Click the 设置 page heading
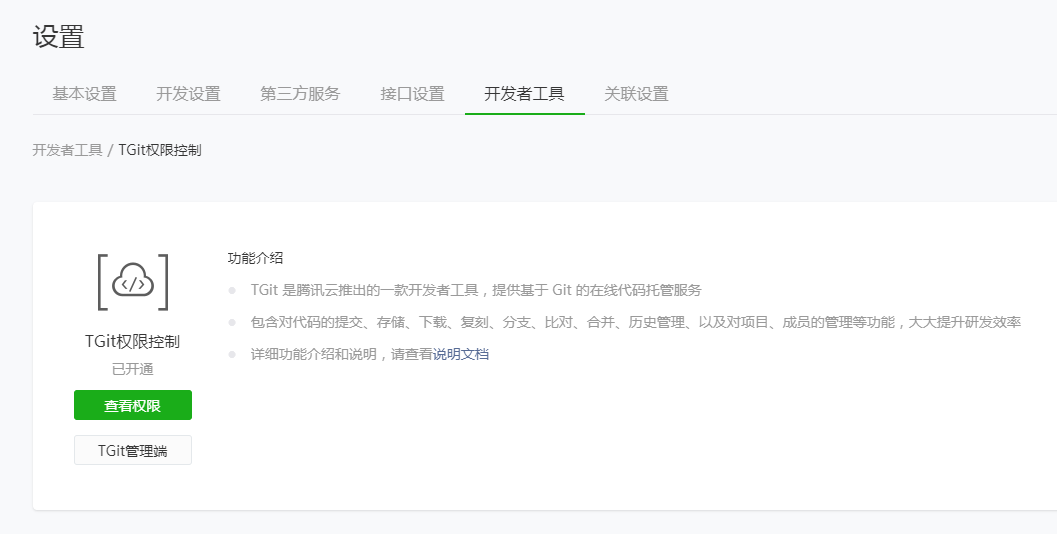 tap(58, 37)
